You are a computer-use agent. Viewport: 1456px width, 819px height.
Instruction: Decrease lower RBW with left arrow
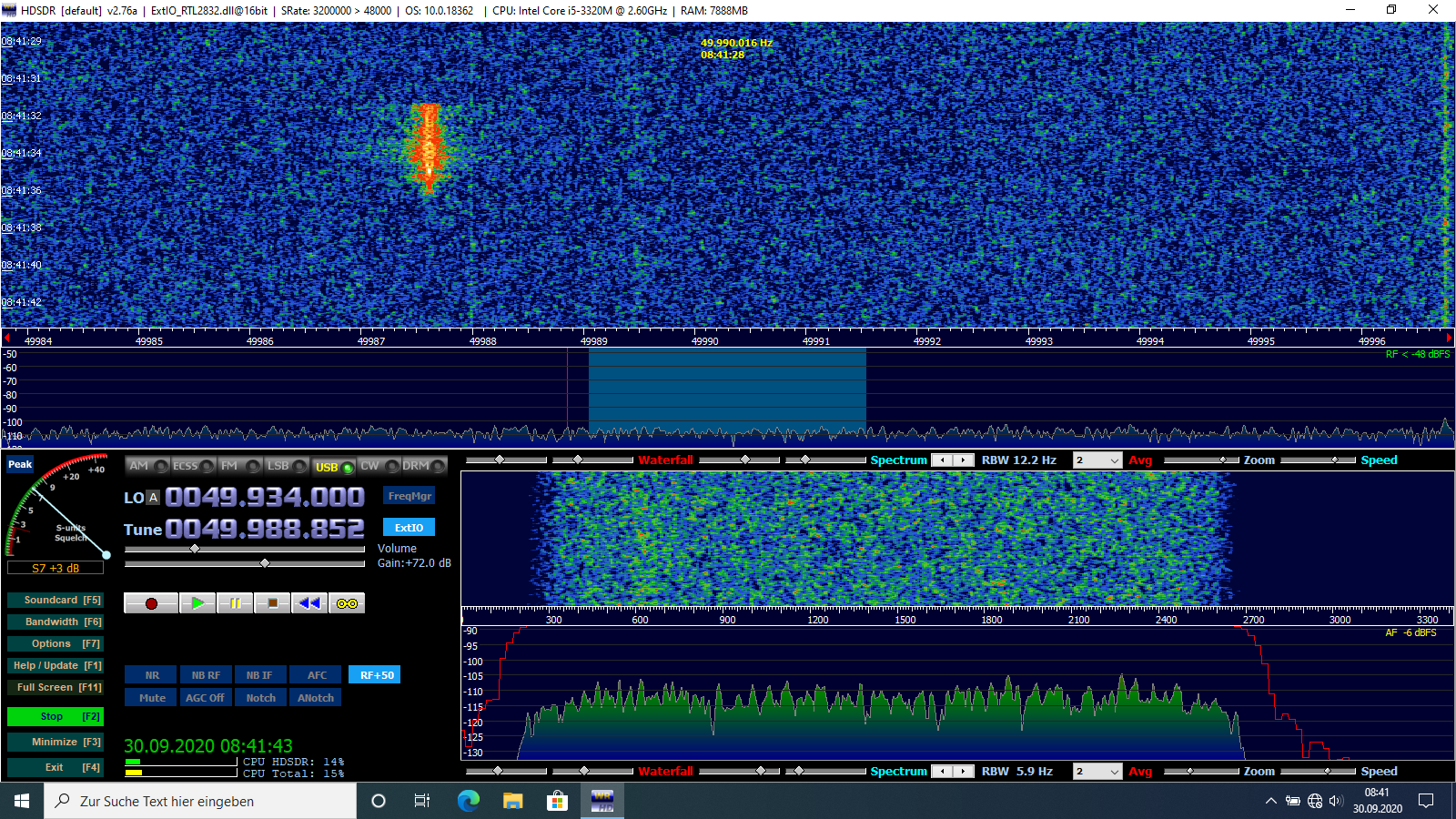942,772
